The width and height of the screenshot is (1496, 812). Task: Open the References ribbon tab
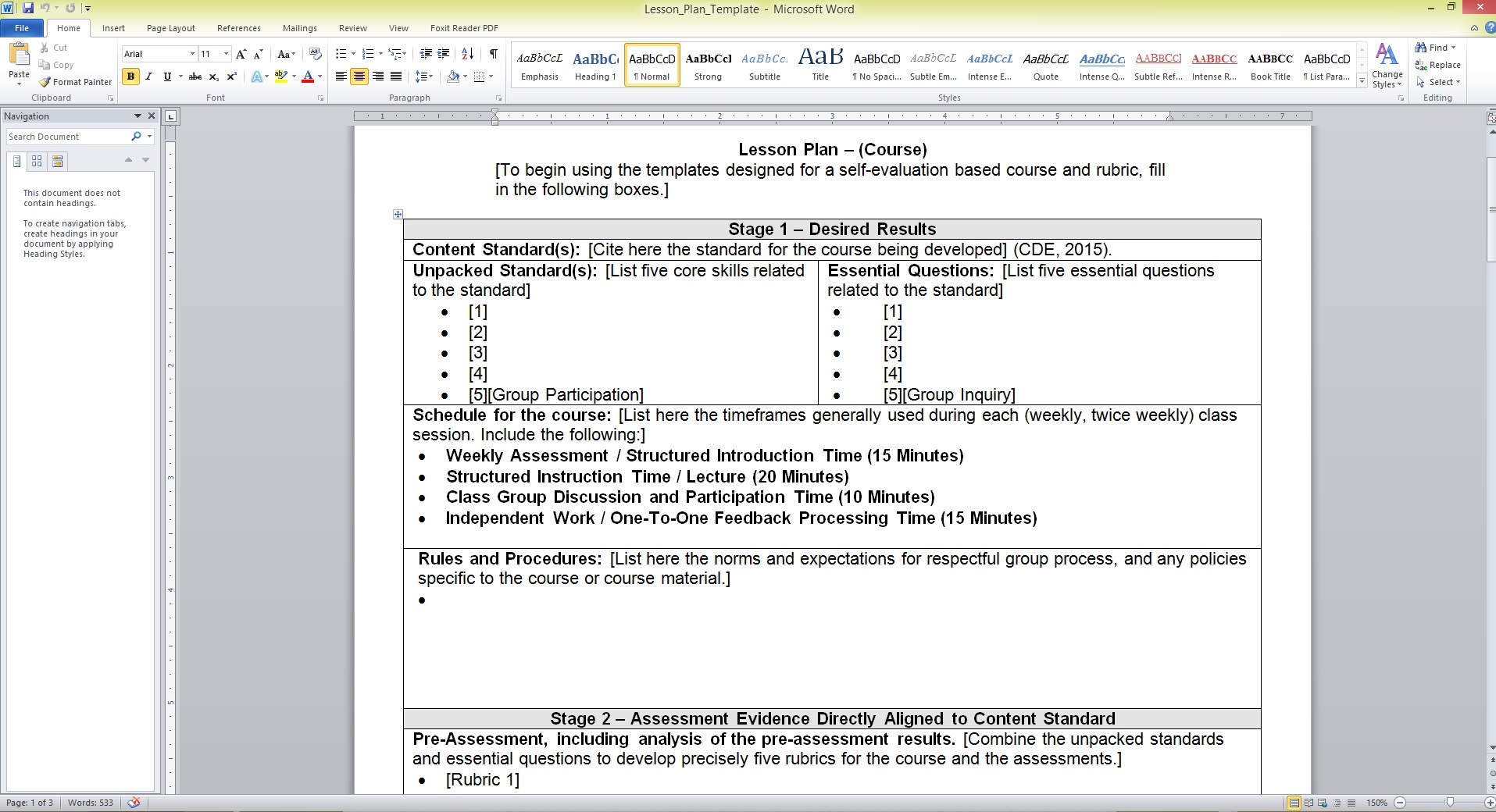(238, 28)
